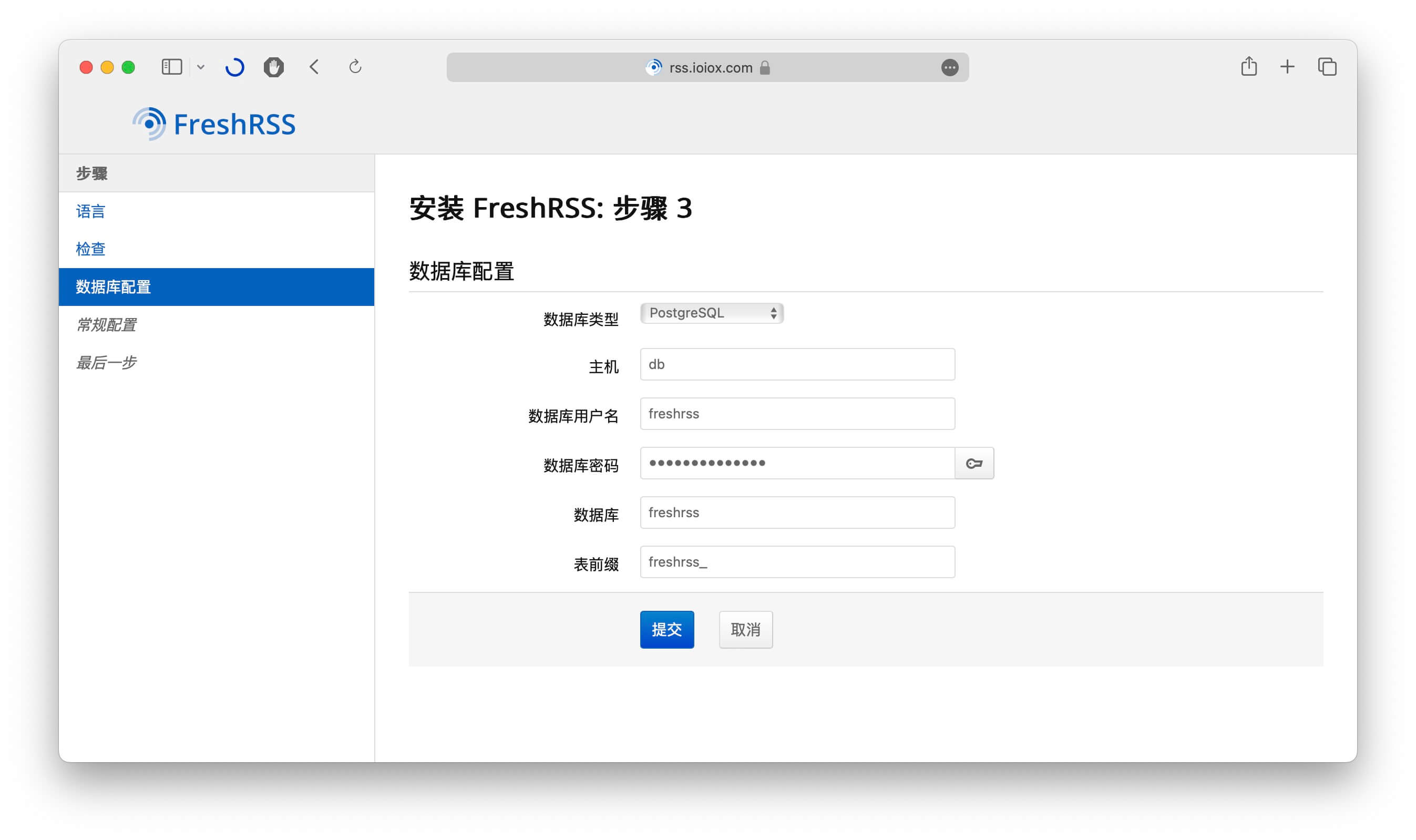
Task: Click the FreshRSS logo
Action: pos(214,124)
